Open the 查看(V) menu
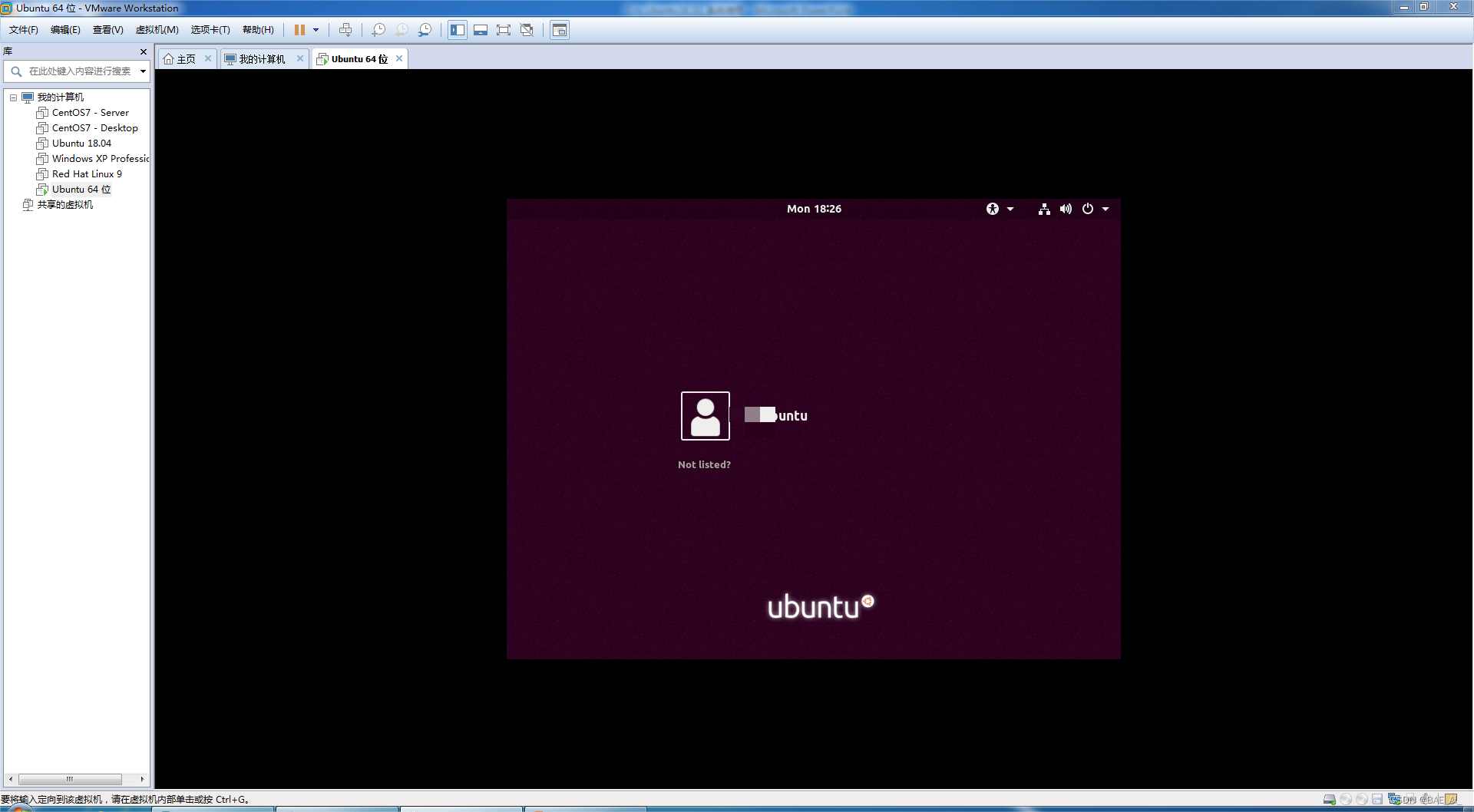Viewport: 1474px width, 812px height. 108,30
